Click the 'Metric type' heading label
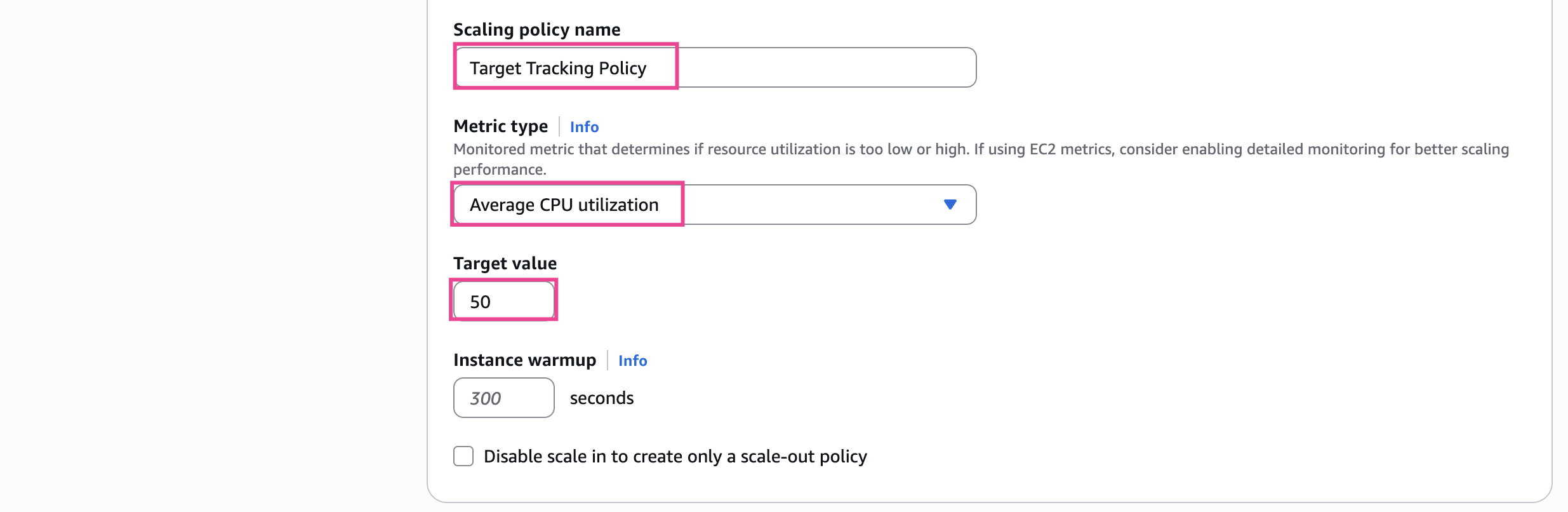The width and height of the screenshot is (1568, 512). pos(500,126)
